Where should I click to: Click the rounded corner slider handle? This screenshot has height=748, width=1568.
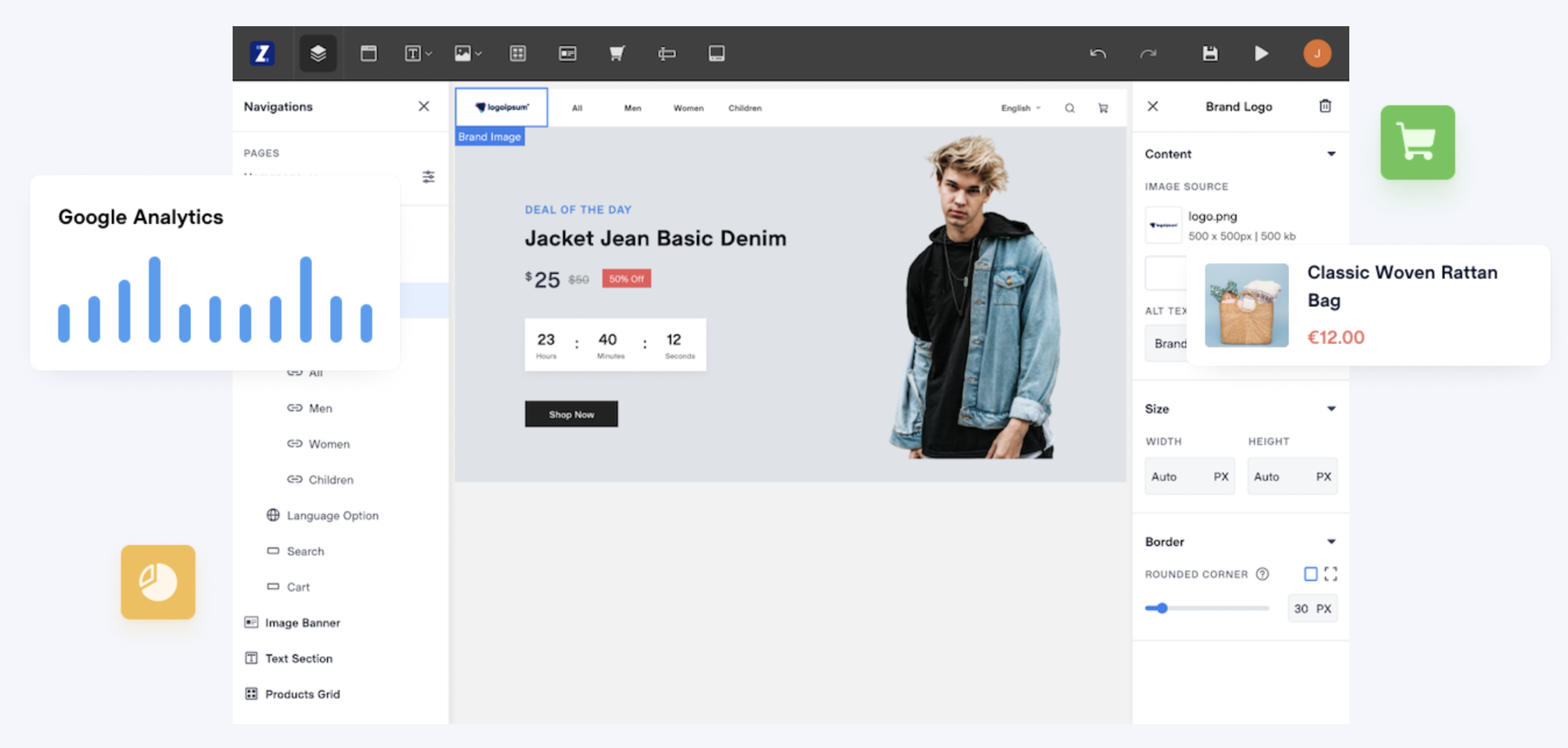point(1162,607)
